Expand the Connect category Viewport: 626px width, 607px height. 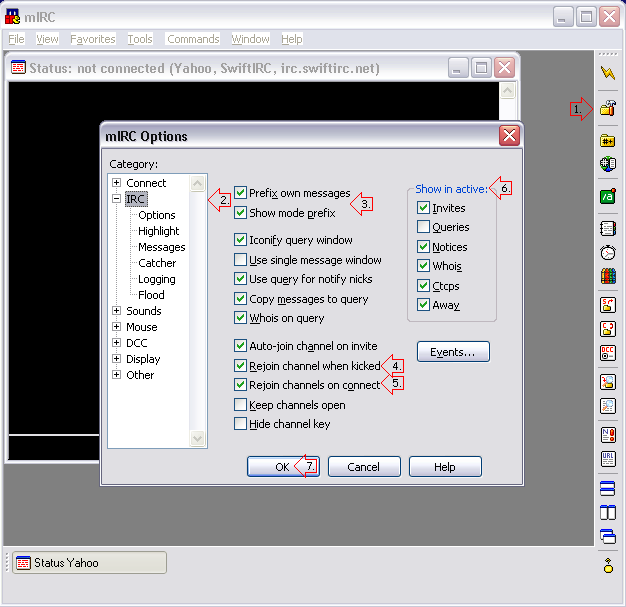(x=116, y=182)
